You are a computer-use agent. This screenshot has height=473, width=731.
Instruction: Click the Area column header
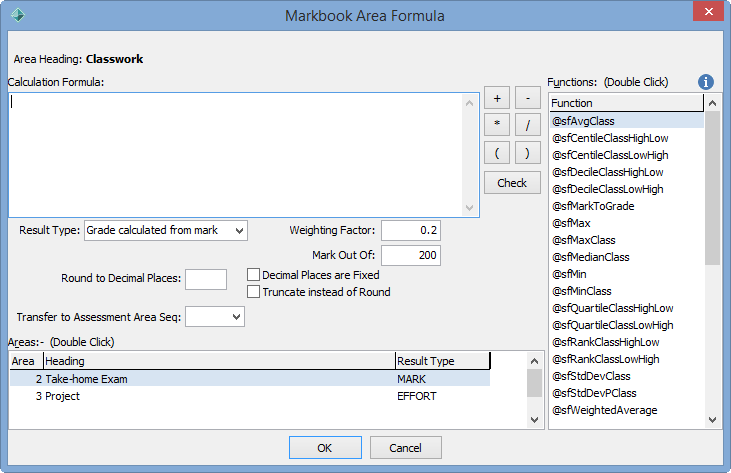click(27, 361)
